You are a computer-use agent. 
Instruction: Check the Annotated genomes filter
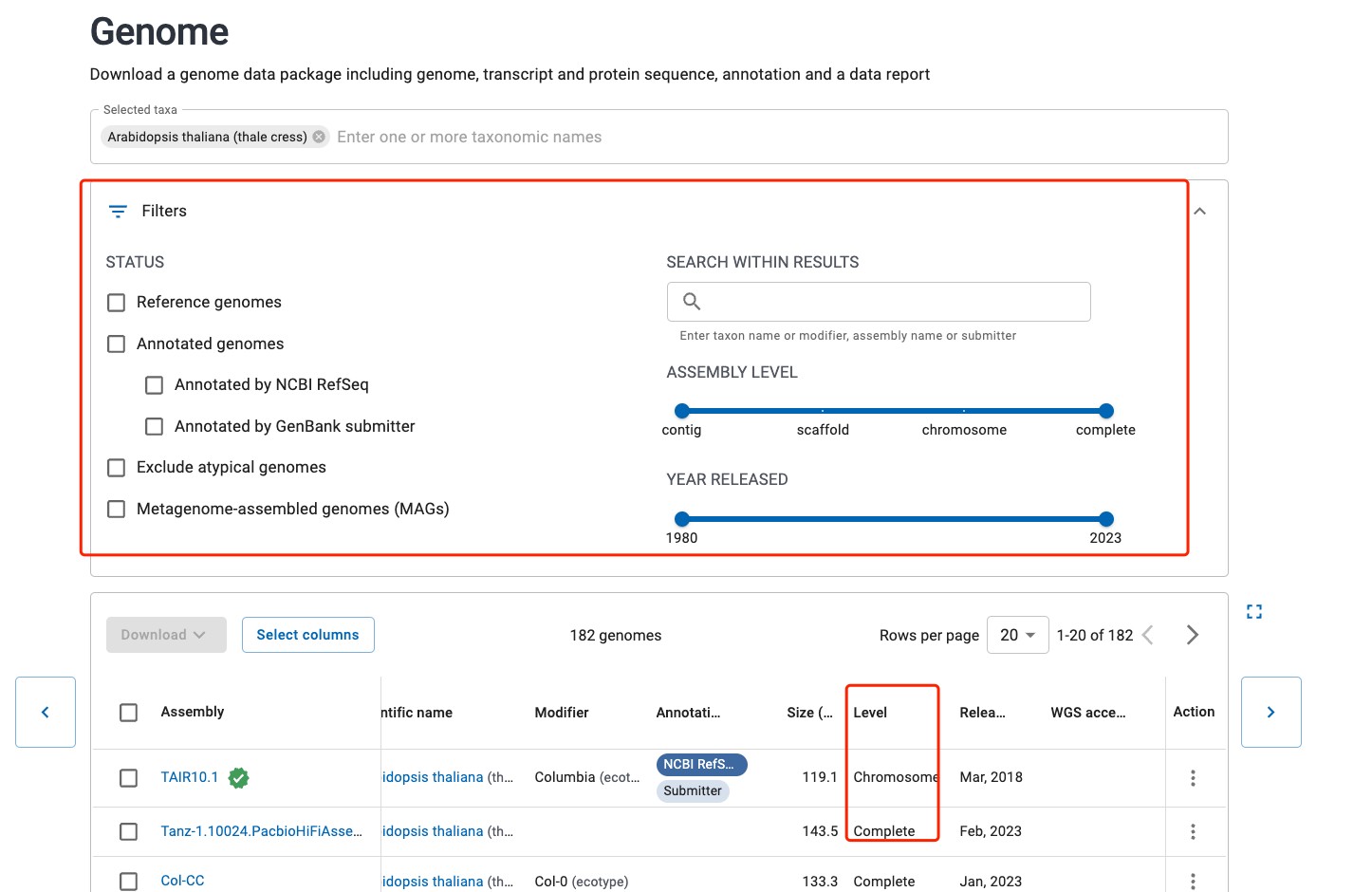coord(117,344)
